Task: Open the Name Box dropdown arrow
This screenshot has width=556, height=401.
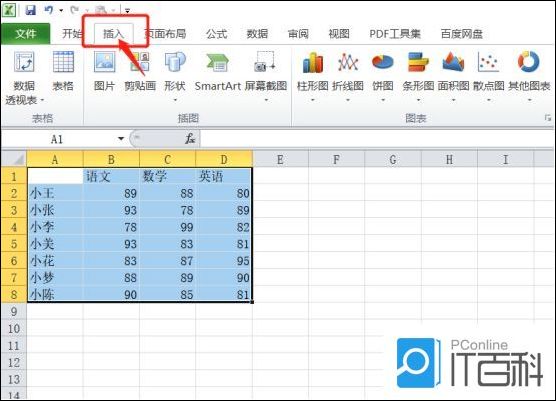Action: point(121,139)
